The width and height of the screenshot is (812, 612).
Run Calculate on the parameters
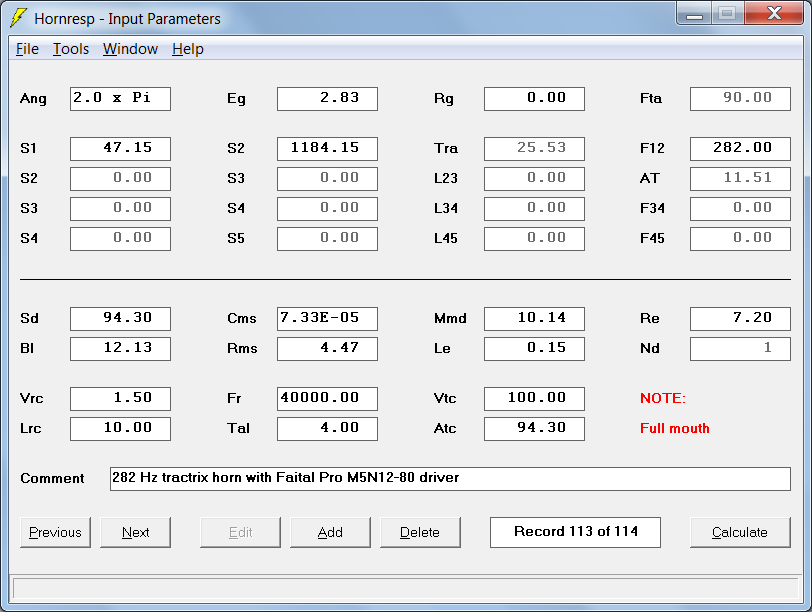740,532
